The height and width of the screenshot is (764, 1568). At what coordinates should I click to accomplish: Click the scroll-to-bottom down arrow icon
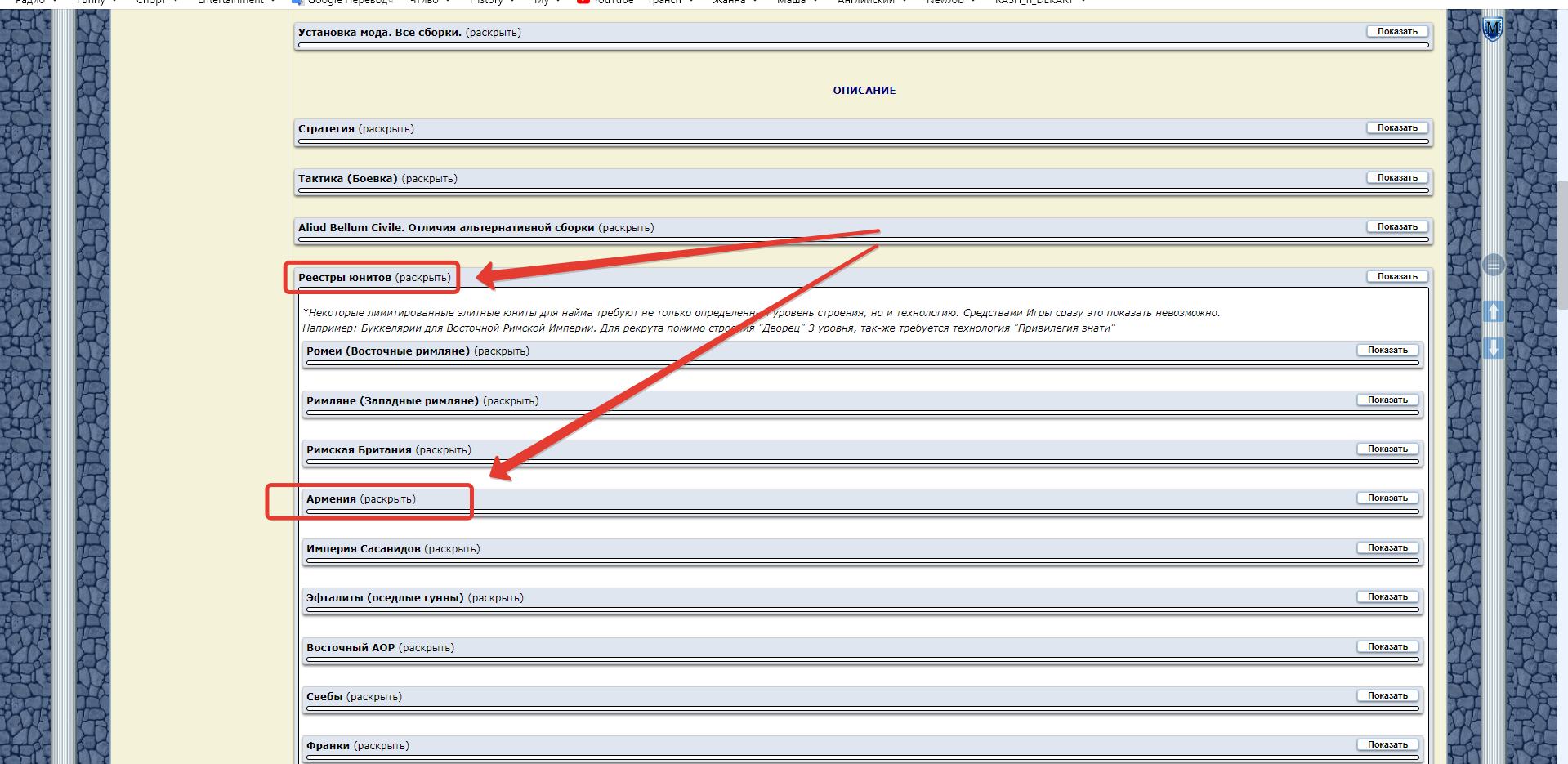(1493, 348)
